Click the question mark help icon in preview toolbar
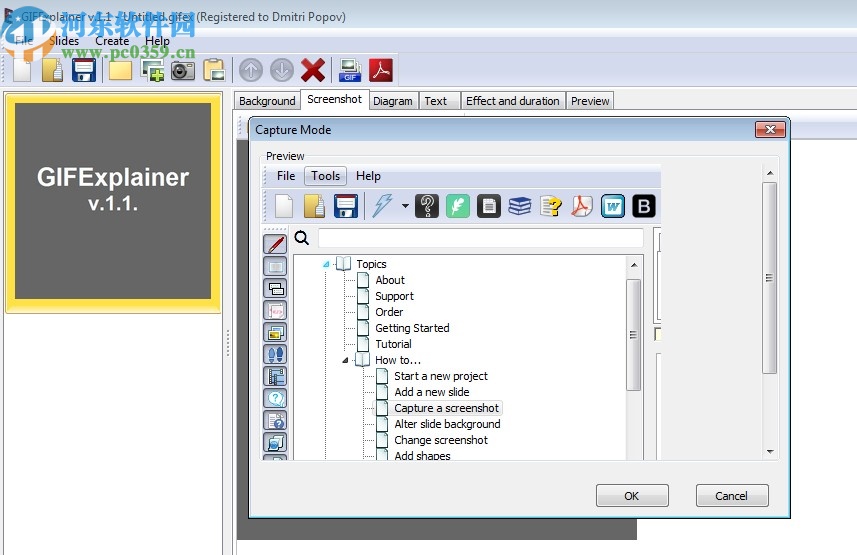The image size is (857, 555). (427, 206)
